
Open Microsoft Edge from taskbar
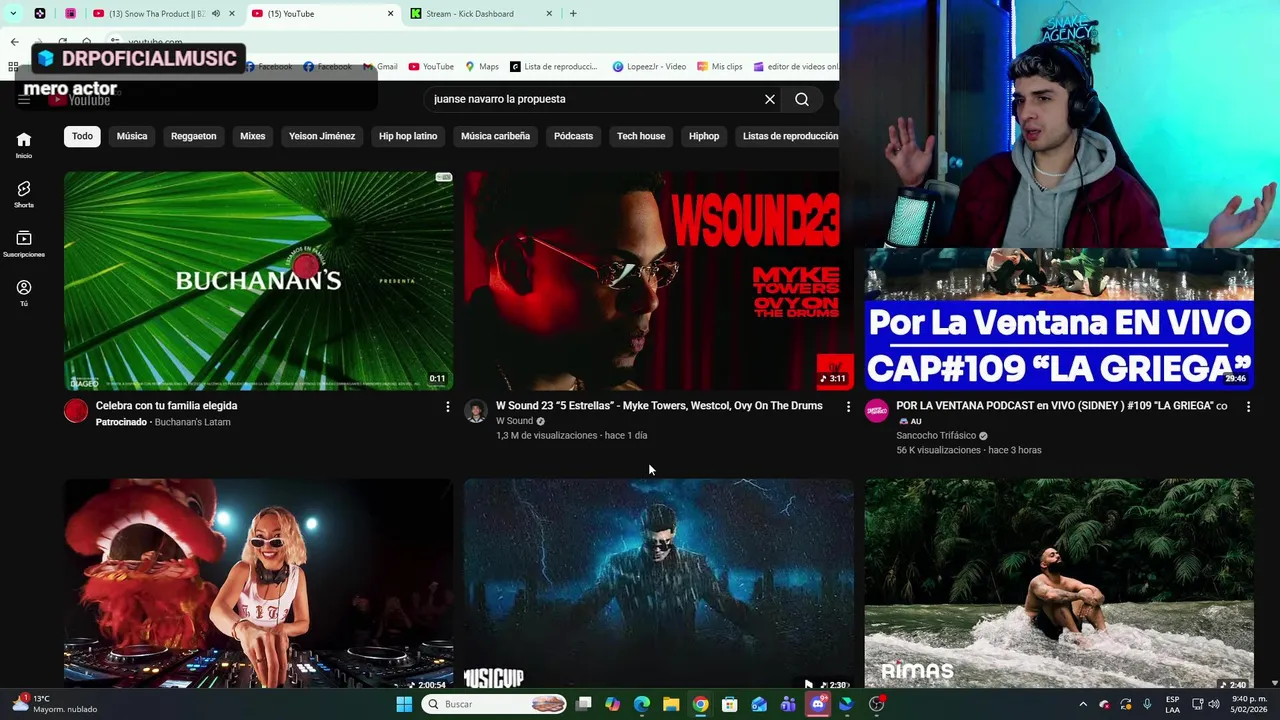tap(642, 704)
